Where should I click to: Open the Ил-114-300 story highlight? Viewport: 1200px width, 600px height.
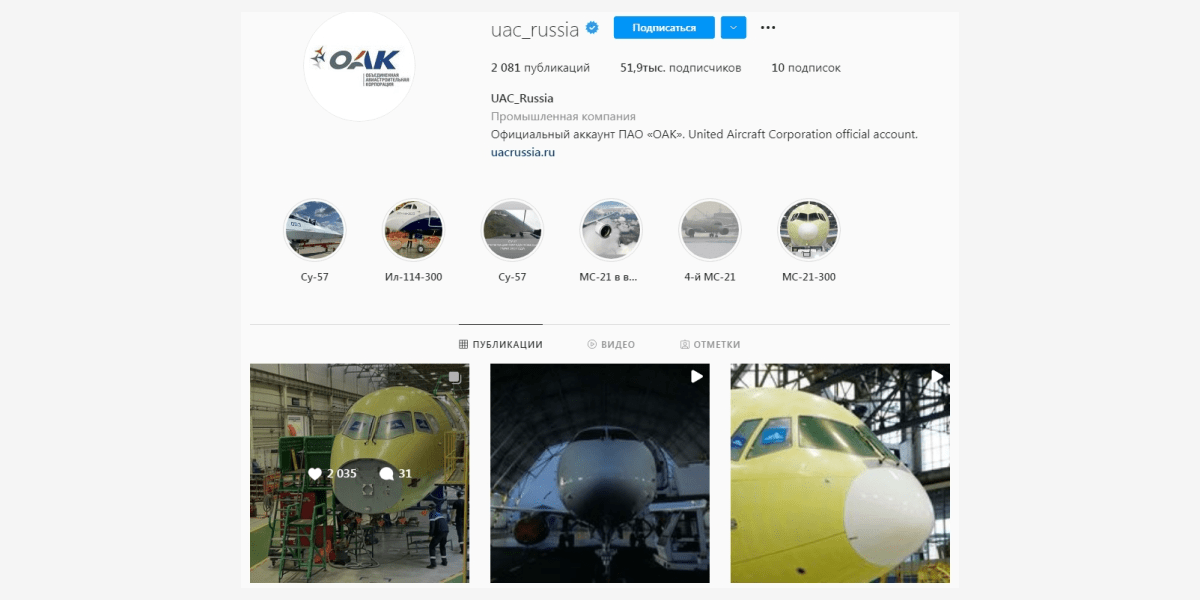(413, 230)
